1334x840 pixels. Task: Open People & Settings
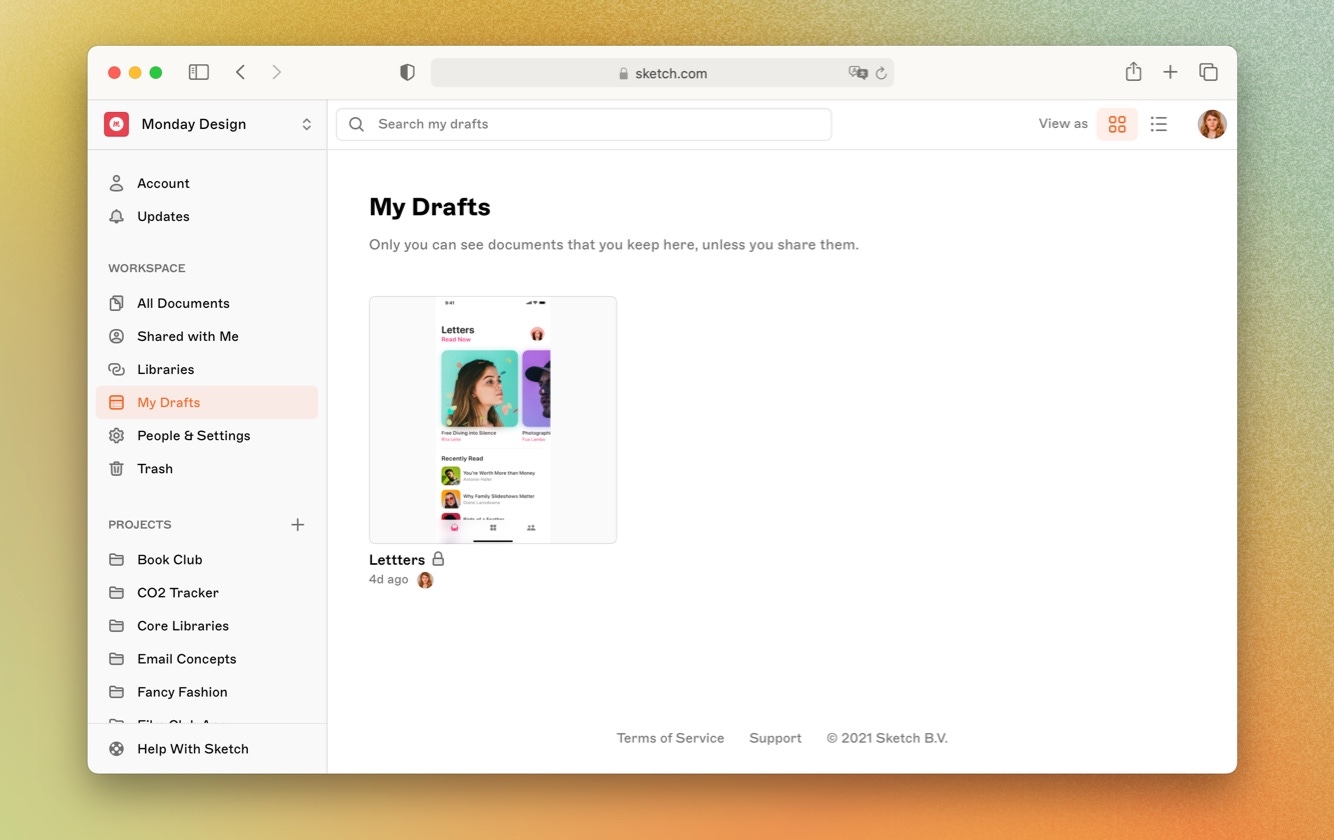click(x=207, y=435)
